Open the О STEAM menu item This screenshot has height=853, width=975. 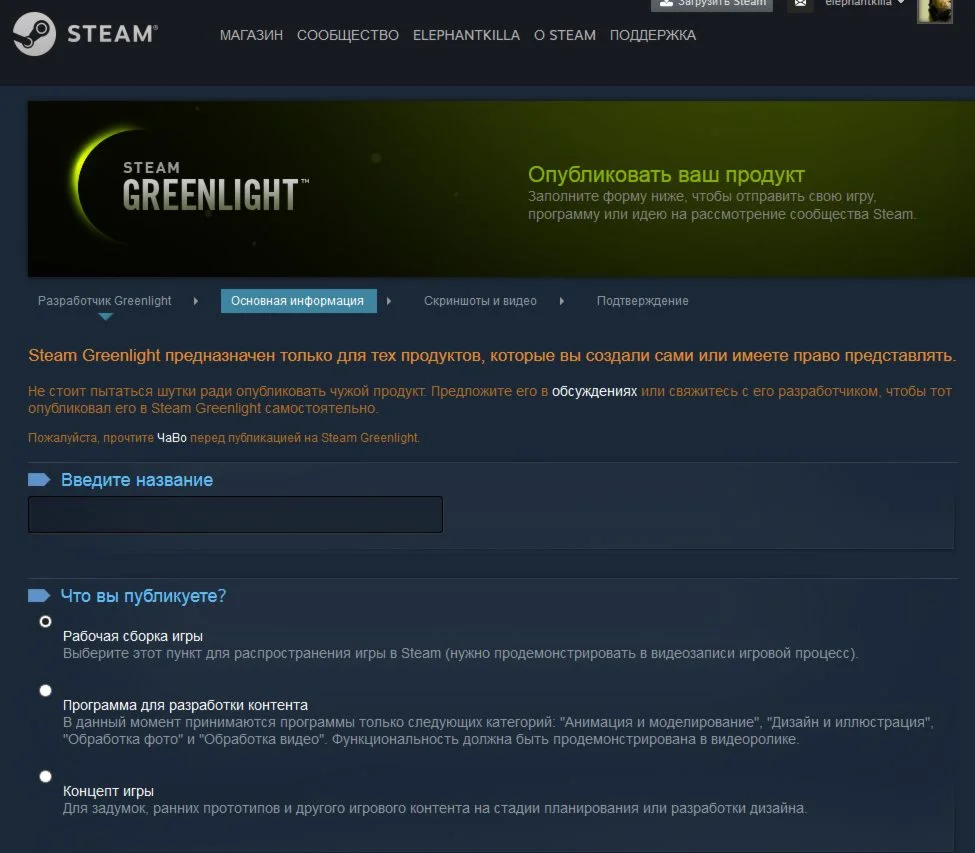[565, 35]
